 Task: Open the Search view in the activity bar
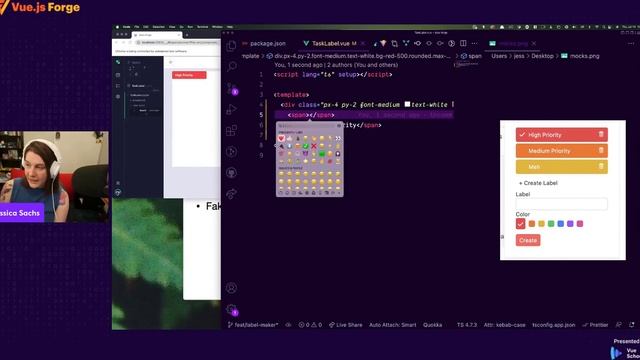coord(231,66)
